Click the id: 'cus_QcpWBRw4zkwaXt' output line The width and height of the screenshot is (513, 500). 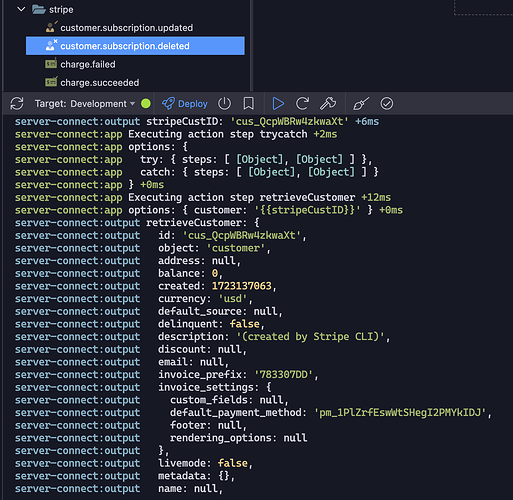[x=161, y=236]
